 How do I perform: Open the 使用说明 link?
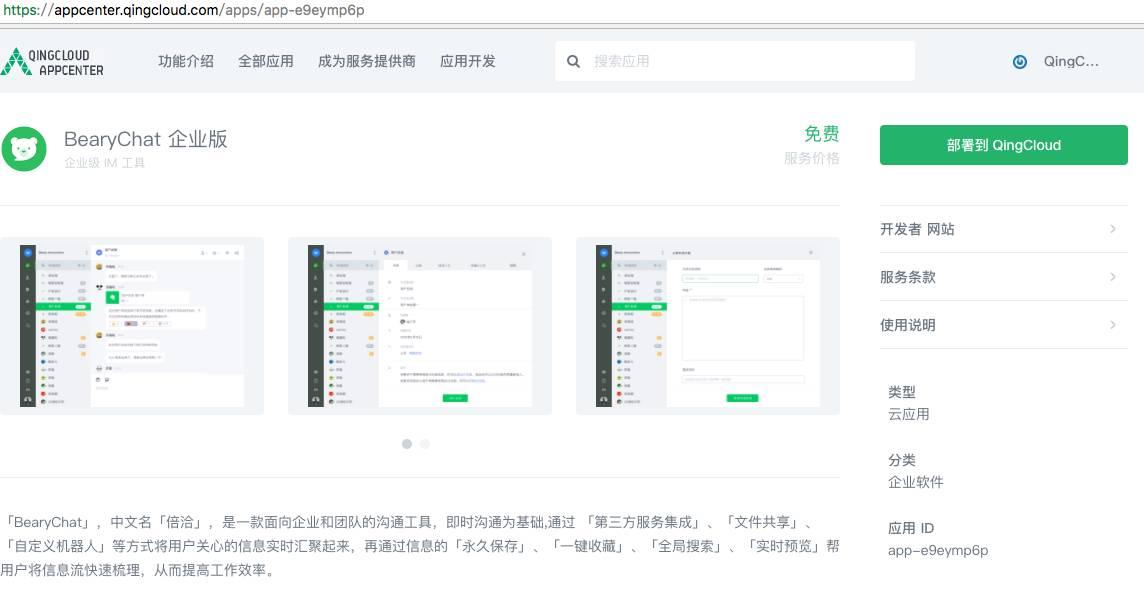pyautogui.click(x=908, y=325)
